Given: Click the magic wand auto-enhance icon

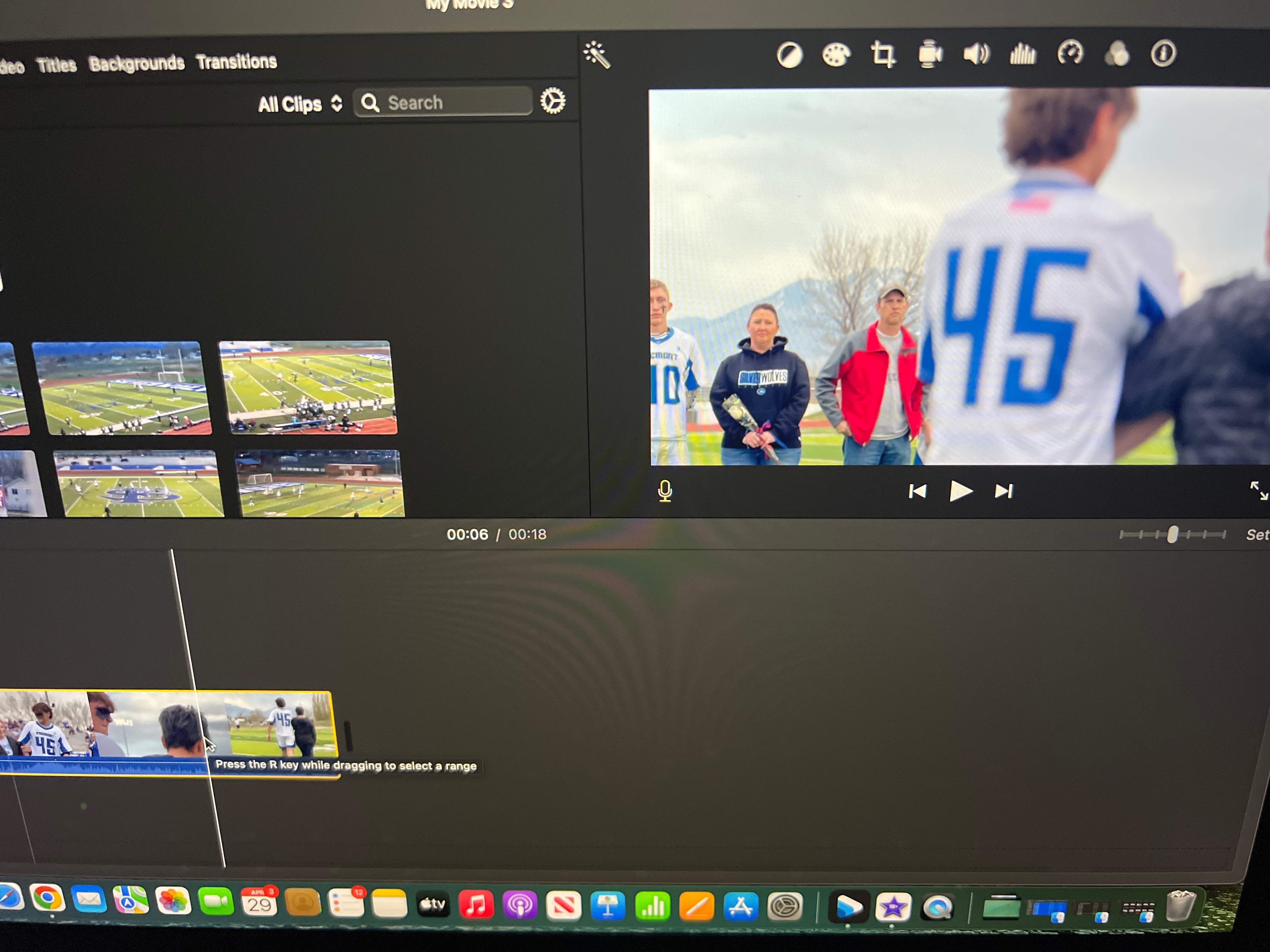Looking at the screenshot, I should (597, 55).
